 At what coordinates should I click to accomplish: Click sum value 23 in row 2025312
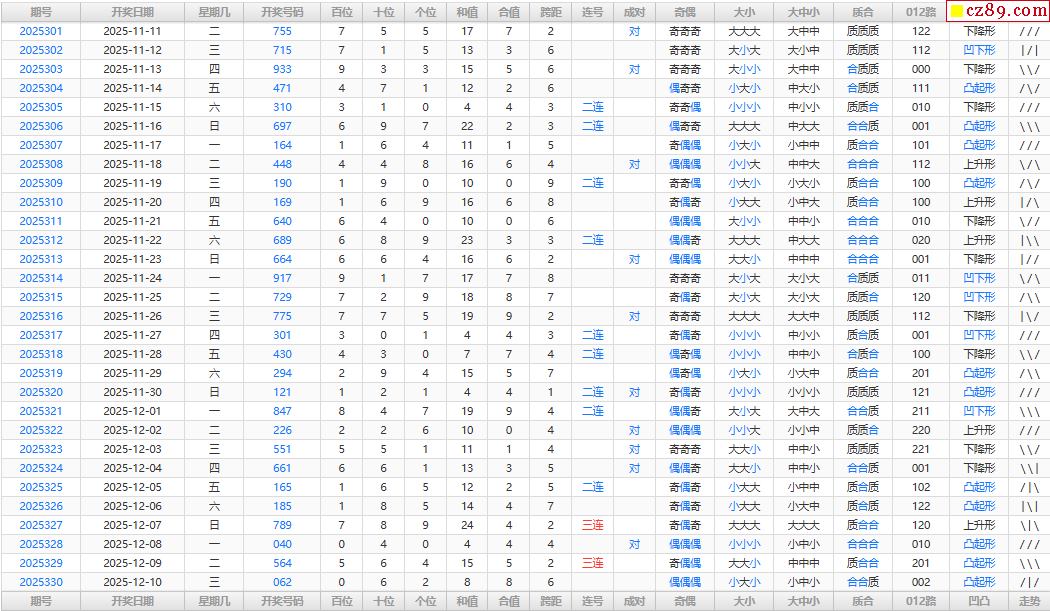(x=467, y=240)
